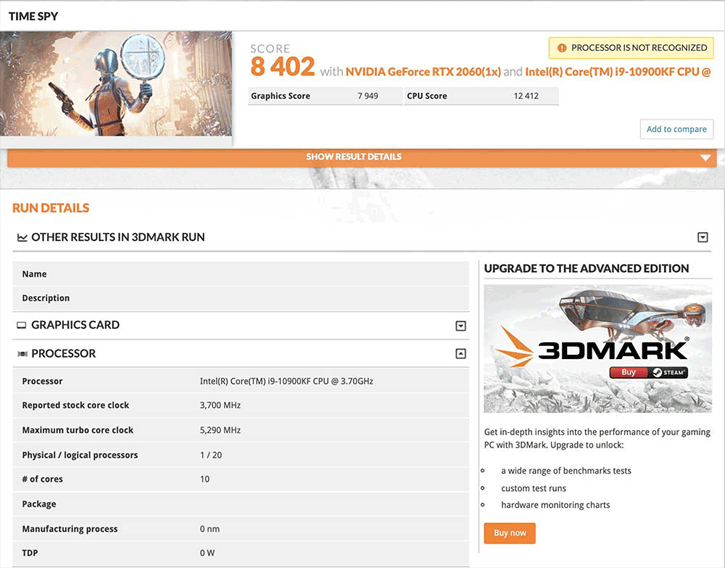Screen dimensions: 725x568
Task: Click Physical / logical processors label
Action: (80, 455)
